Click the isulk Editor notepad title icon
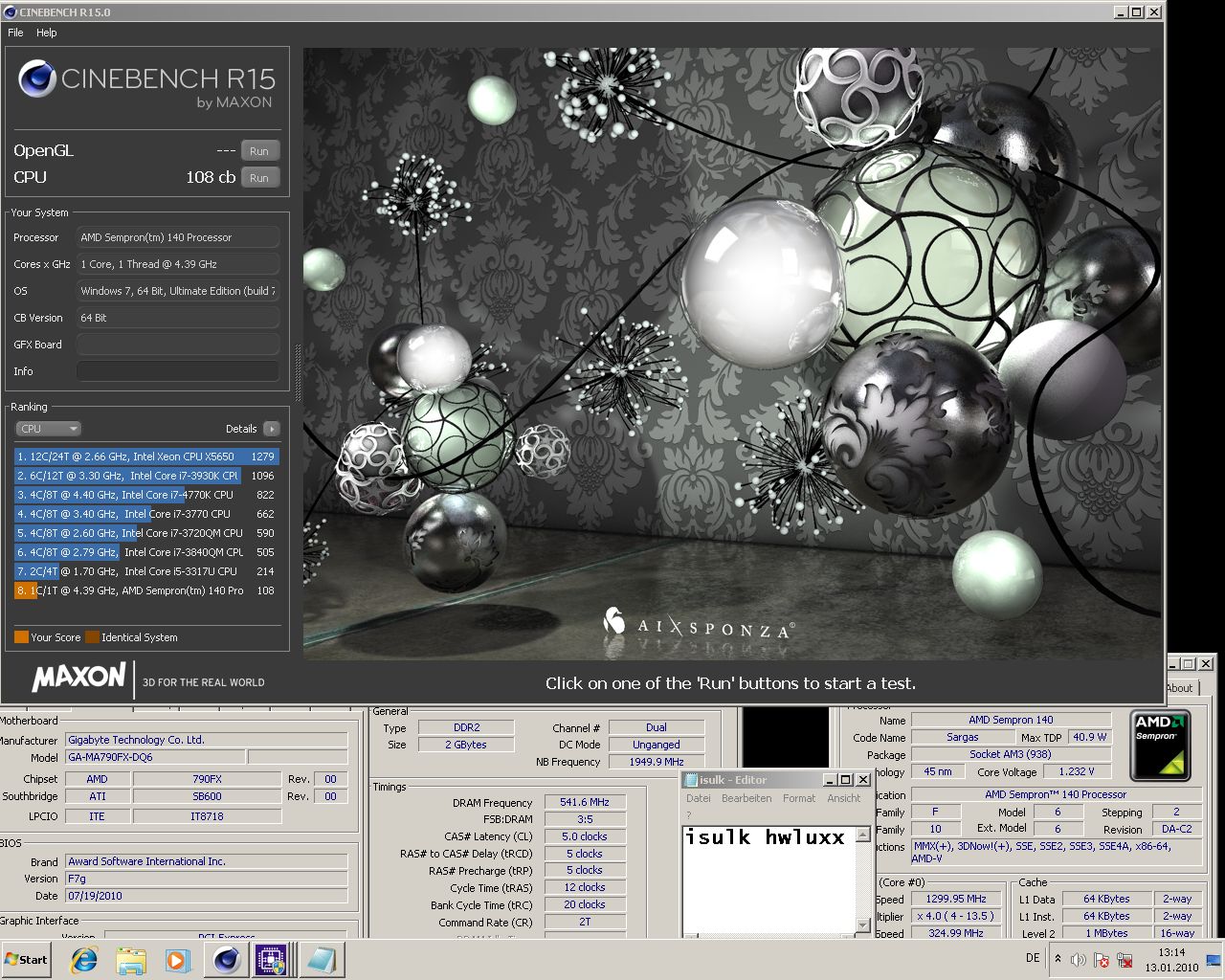The width and height of the screenshot is (1225, 980). click(691, 780)
